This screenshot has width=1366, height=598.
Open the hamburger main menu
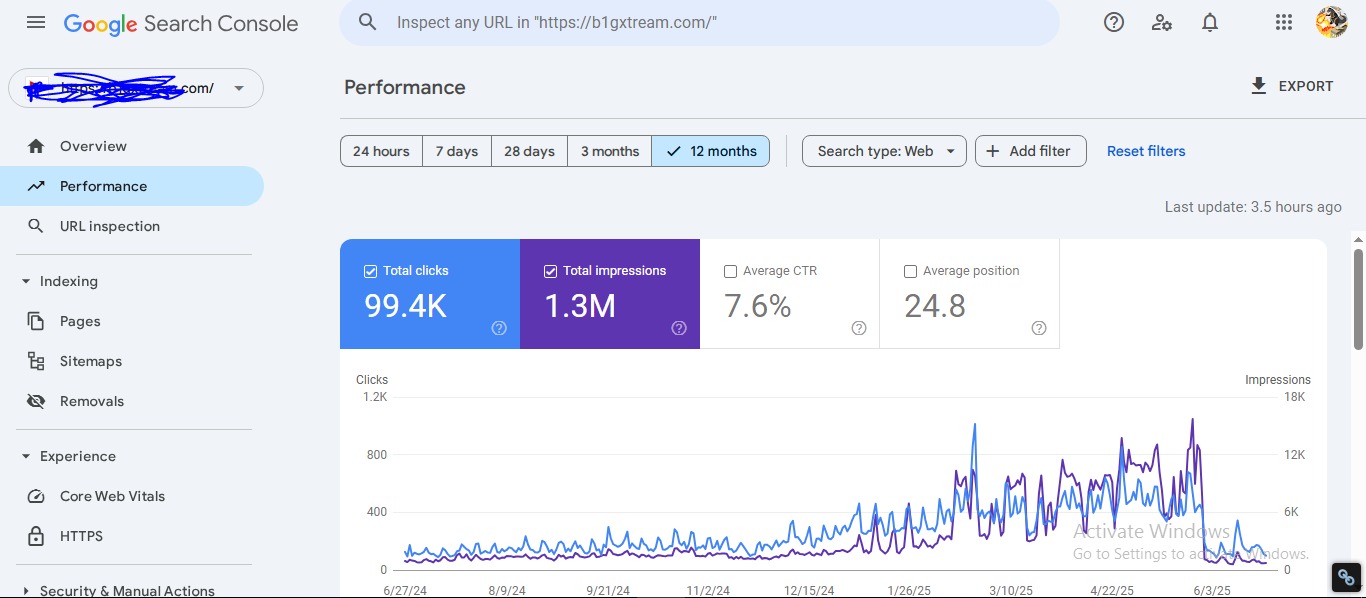[36, 22]
